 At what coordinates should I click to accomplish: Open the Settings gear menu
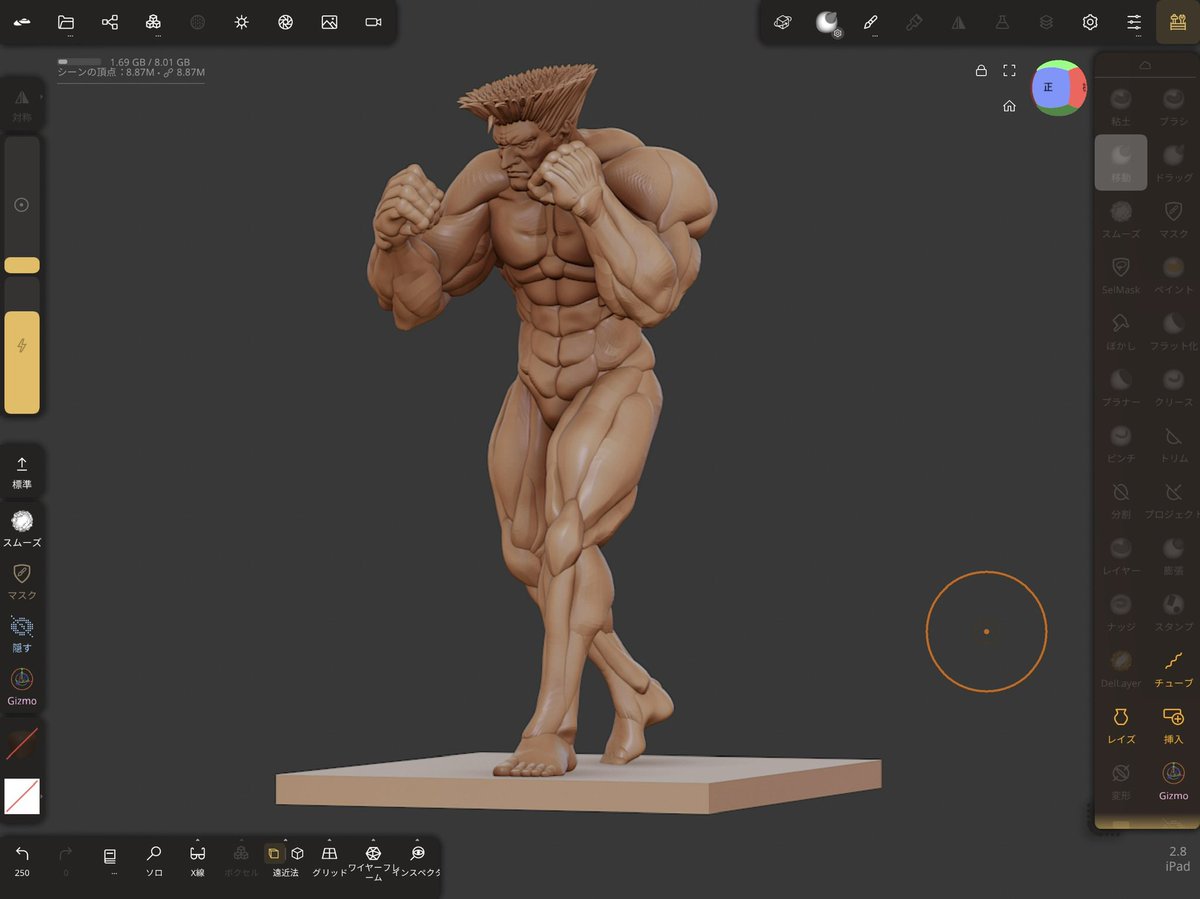tap(1090, 22)
